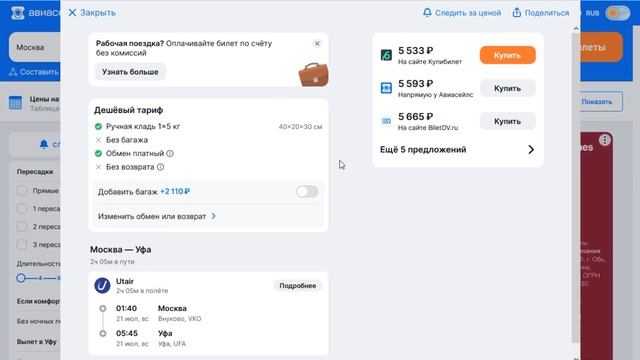Toggle the switch next to RUB in header

pyautogui.click(x=618, y=13)
